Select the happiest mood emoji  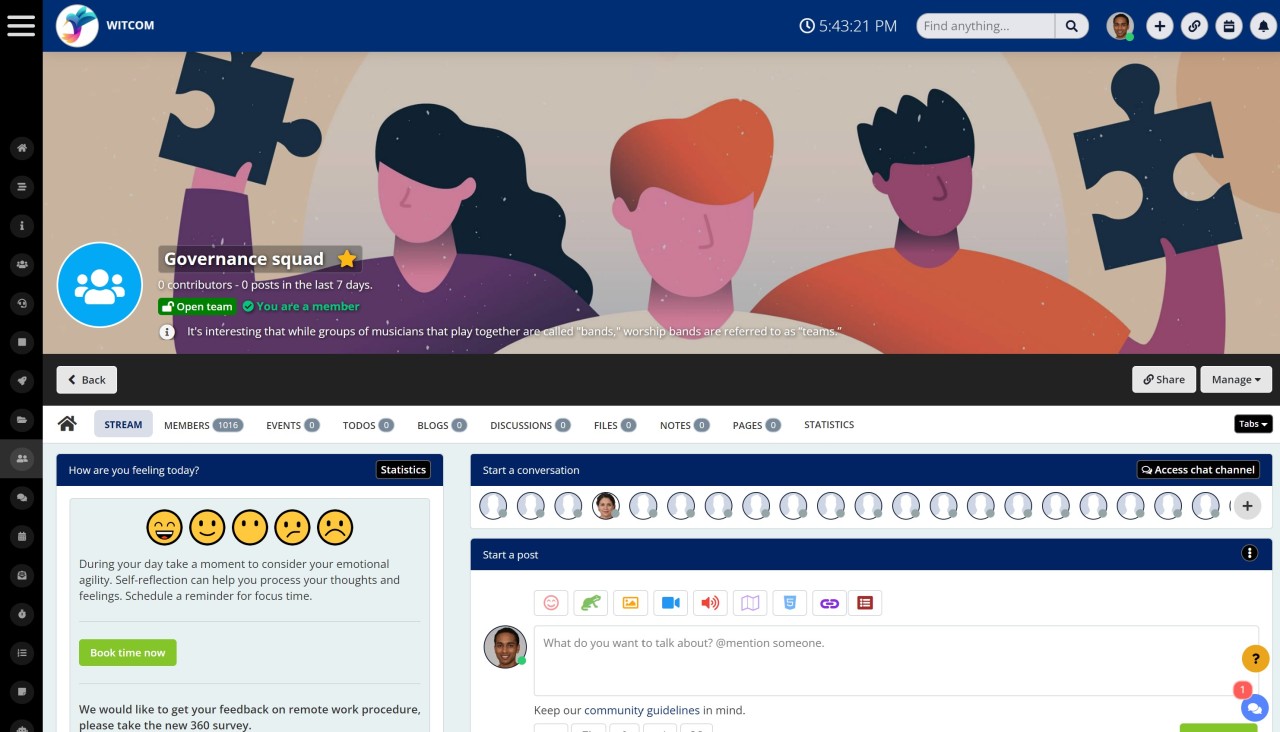click(165, 526)
